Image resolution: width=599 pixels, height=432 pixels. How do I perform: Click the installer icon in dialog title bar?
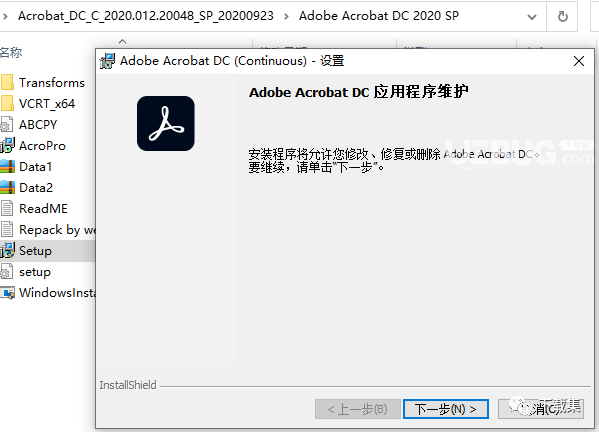107,61
